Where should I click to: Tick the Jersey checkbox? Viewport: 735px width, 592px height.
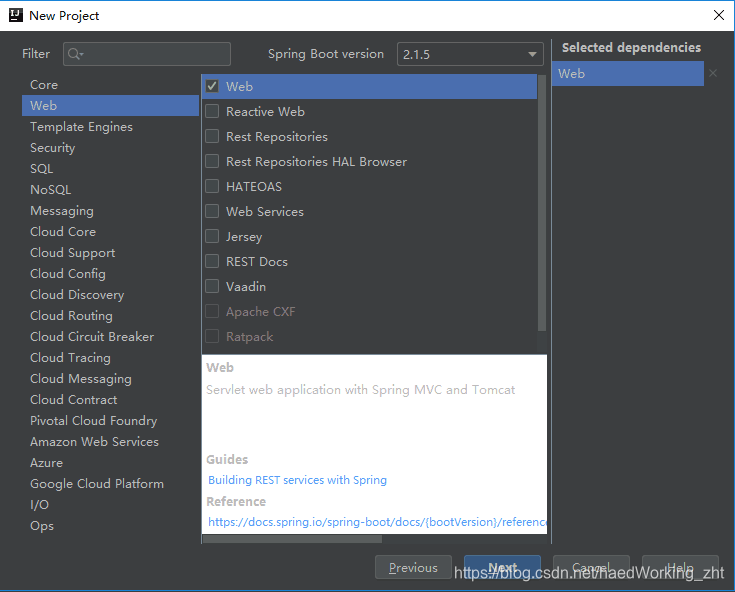pos(212,236)
